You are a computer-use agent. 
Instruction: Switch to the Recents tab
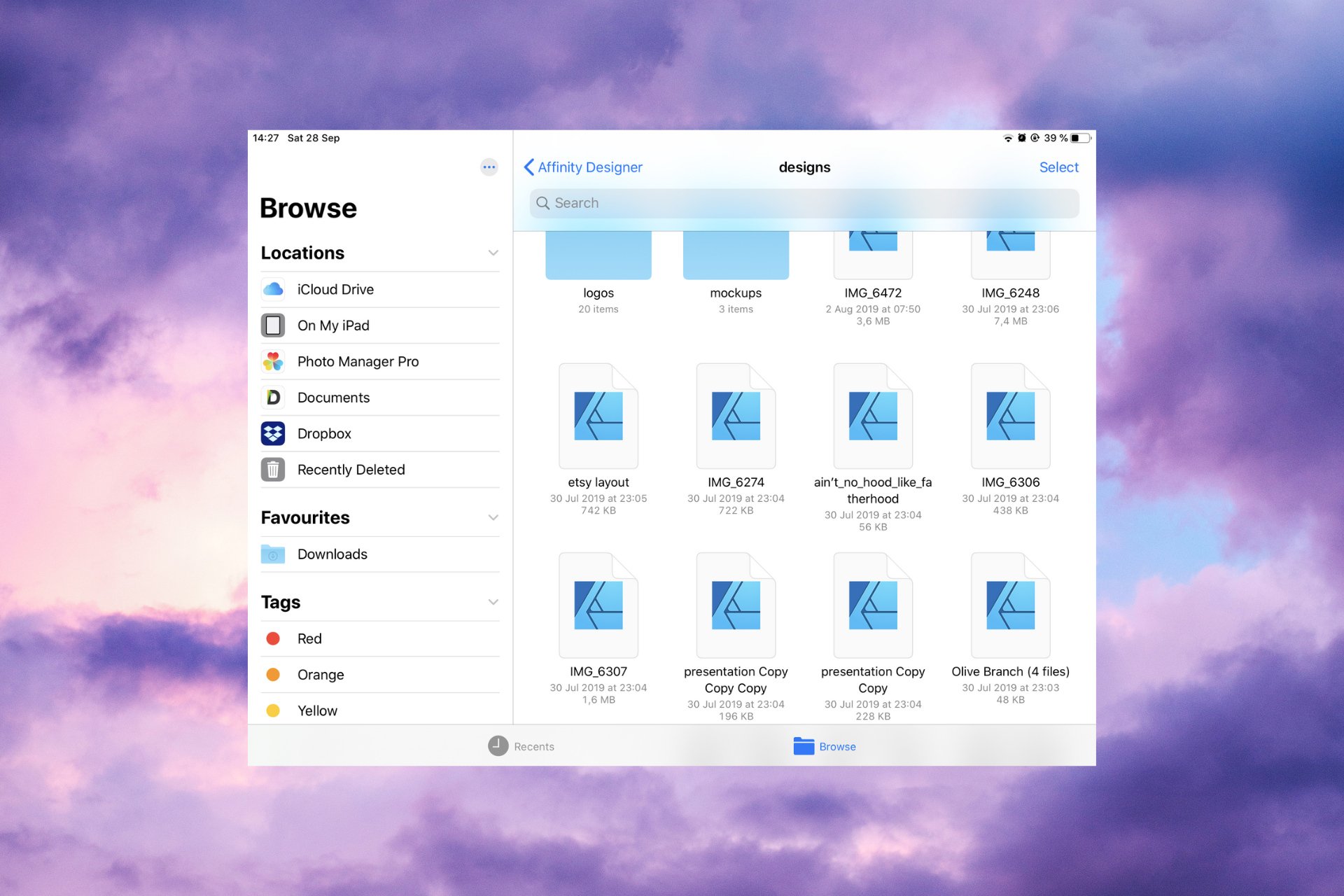[521, 746]
